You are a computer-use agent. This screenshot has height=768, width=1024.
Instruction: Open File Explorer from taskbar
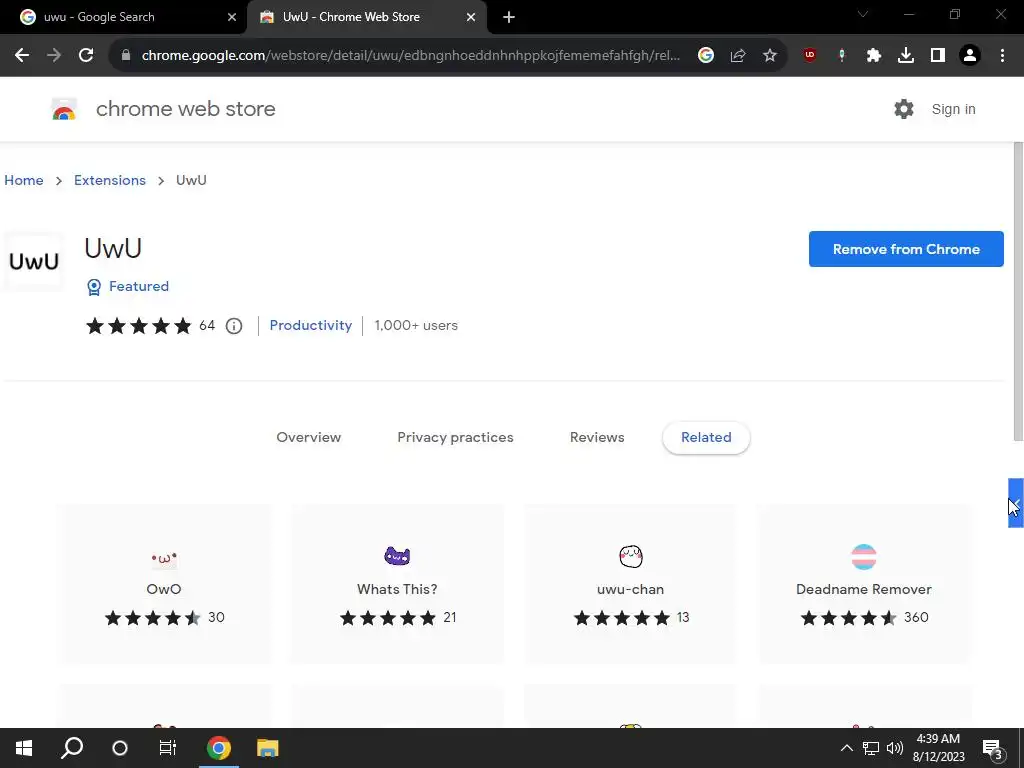click(x=267, y=748)
